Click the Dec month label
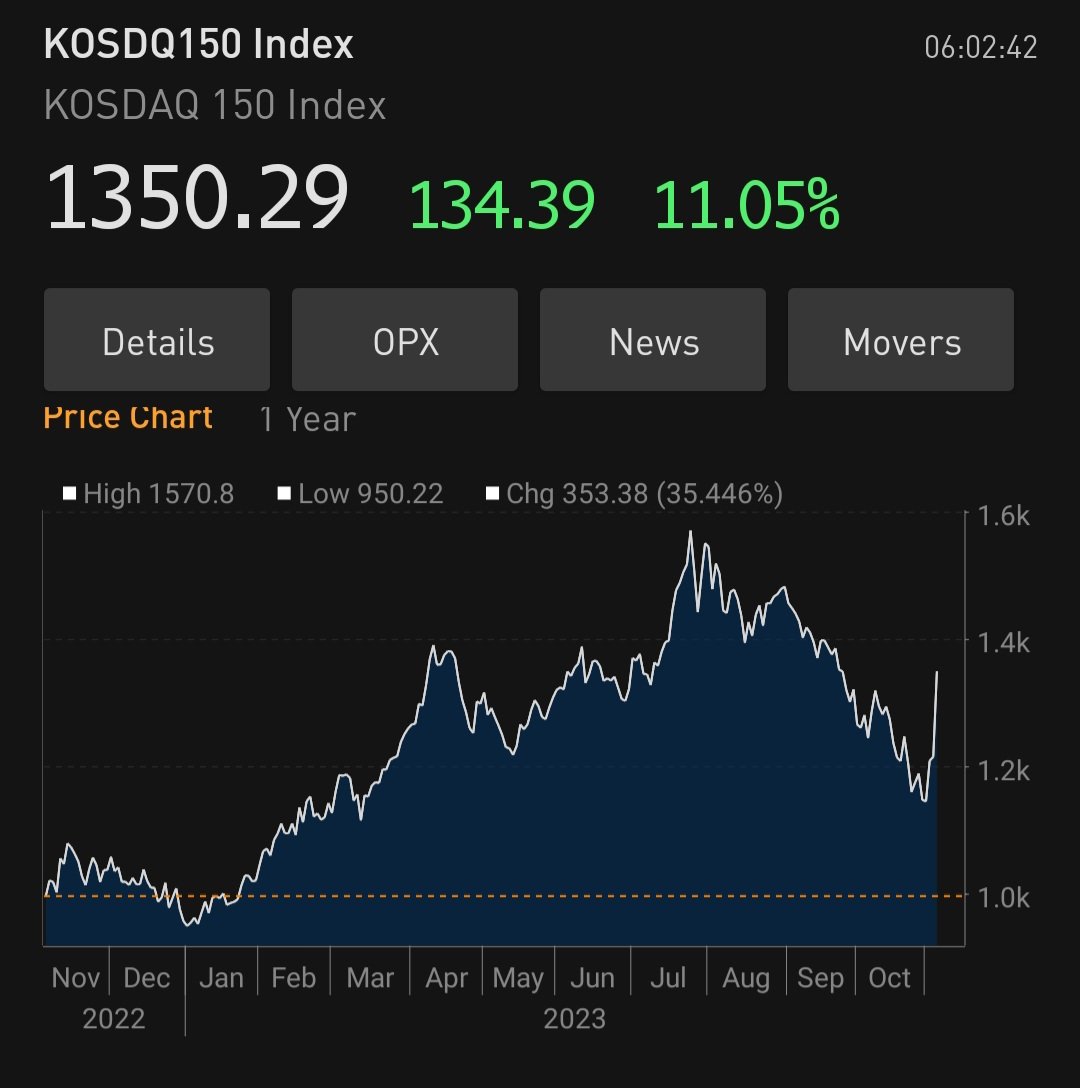This screenshot has width=1080, height=1088. (x=146, y=978)
